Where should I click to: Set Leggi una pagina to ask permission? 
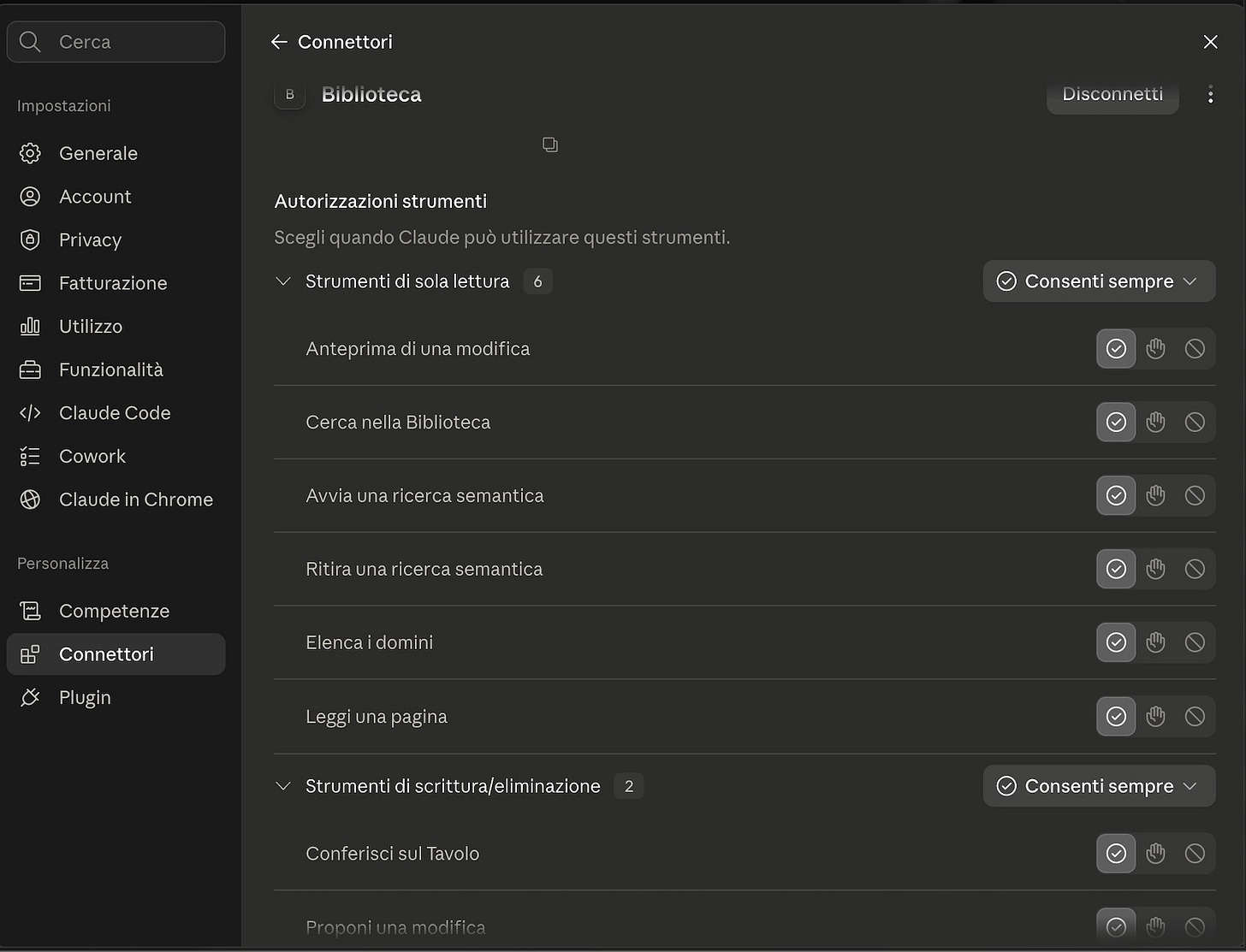[x=1155, y=716]
